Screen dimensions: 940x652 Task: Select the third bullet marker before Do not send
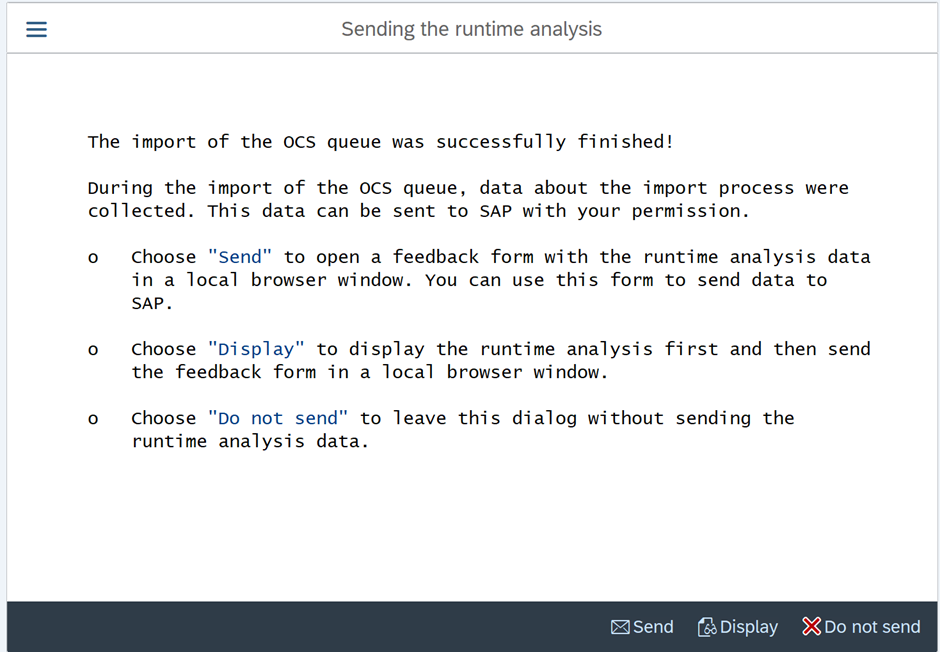click(93, 419)
